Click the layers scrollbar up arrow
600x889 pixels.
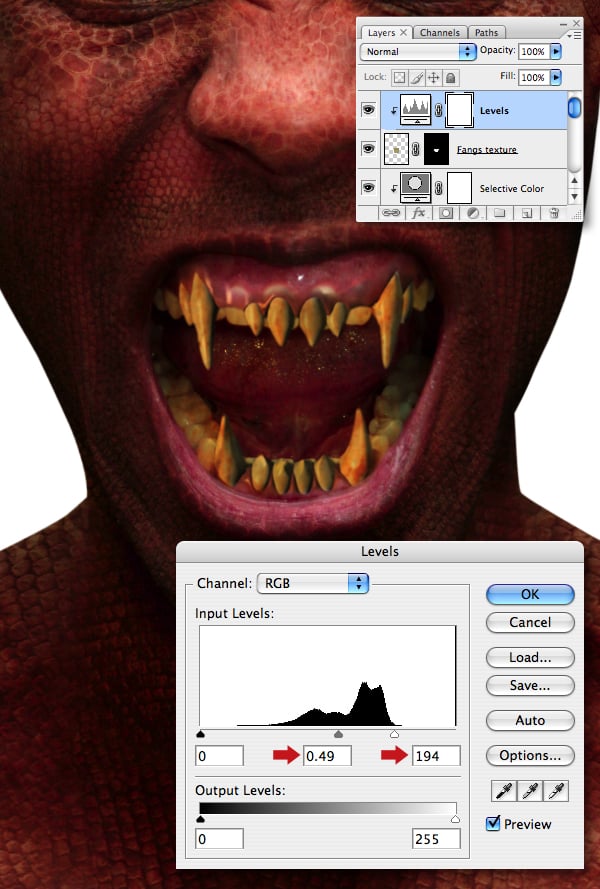tap(574, 180)
